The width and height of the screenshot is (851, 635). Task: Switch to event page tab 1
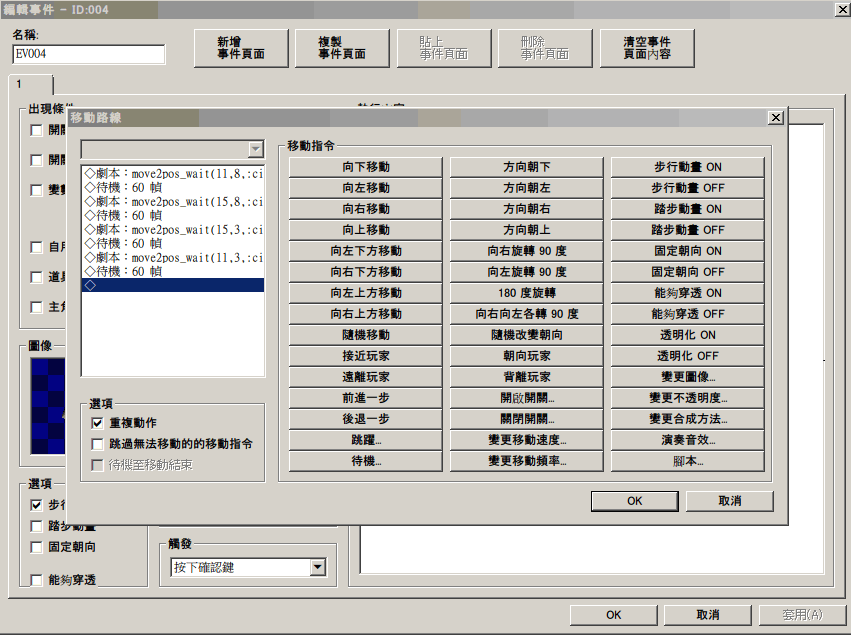[x=30, y=84]
